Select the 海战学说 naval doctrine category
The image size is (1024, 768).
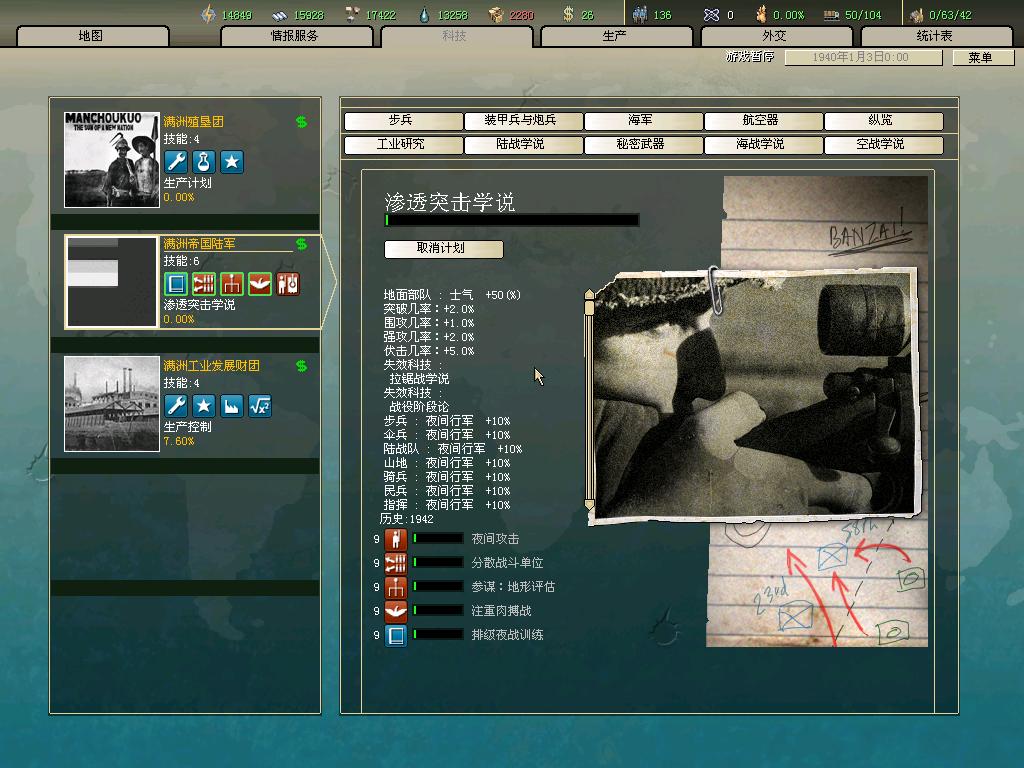click(x=763, y=145)
